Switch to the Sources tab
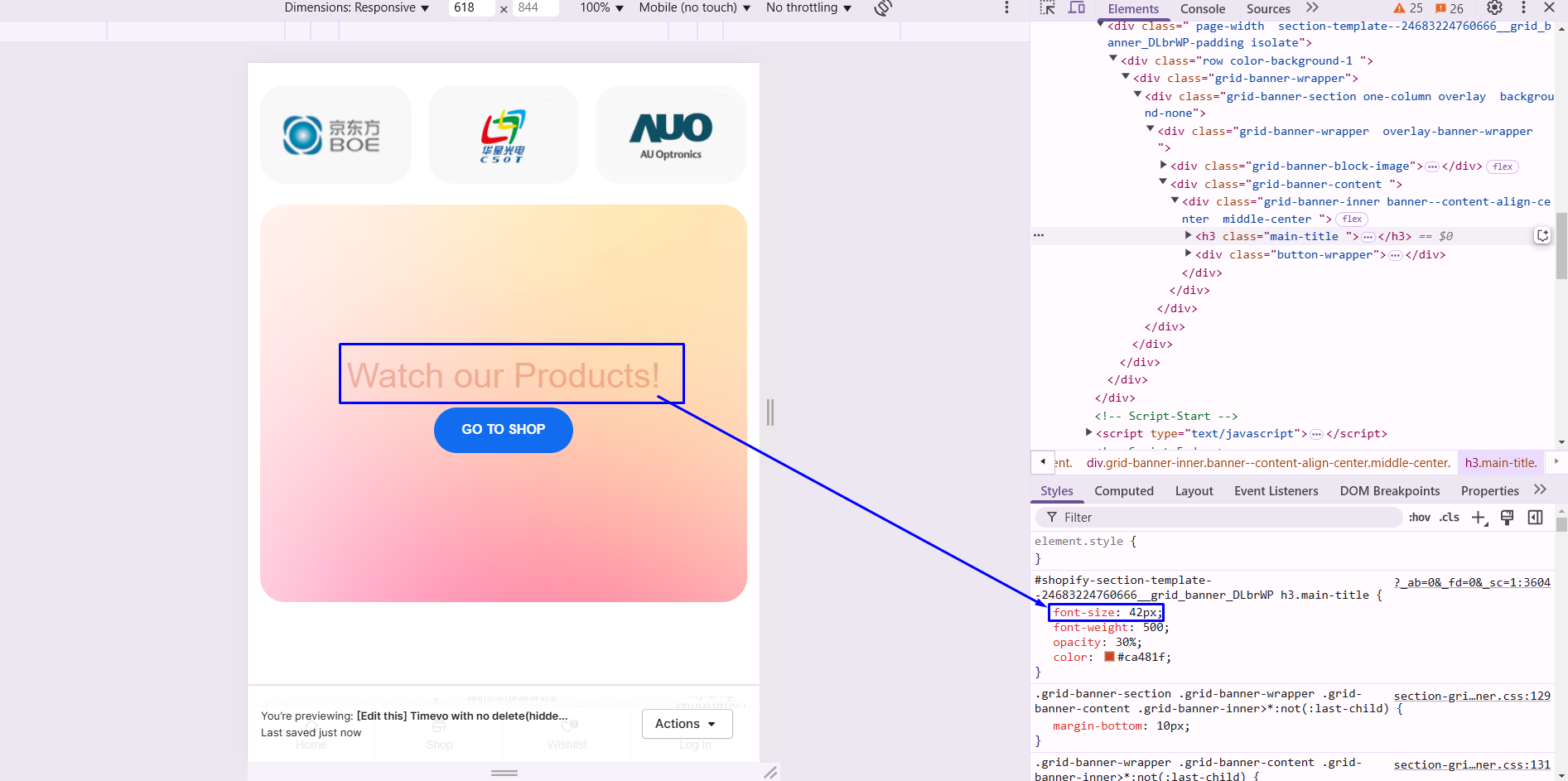The width and height of the screenshot is (1568, 781). coord(1268,9)
